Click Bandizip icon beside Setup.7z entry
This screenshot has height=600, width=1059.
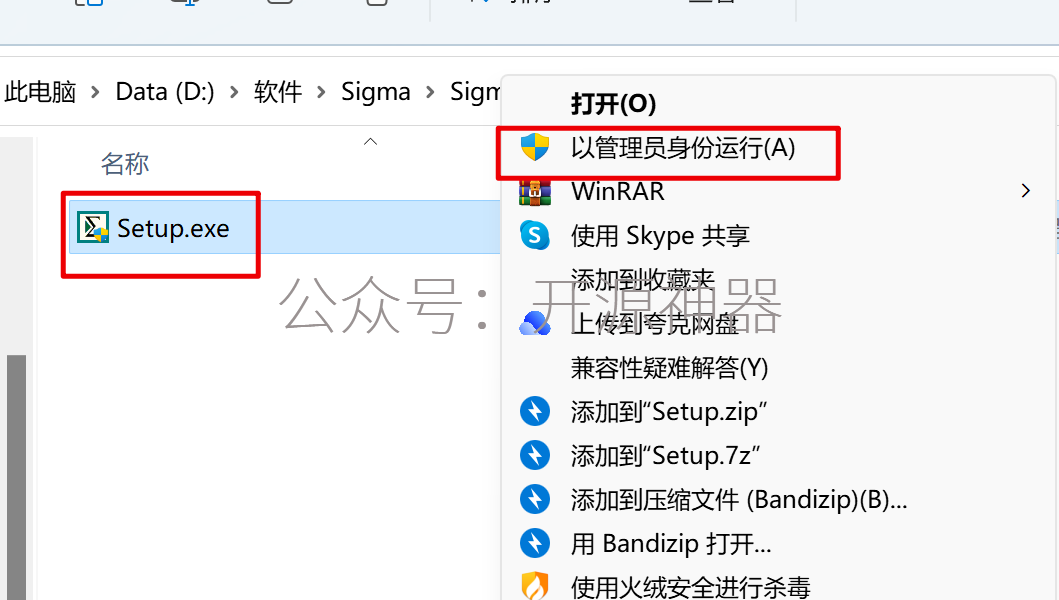(x=535, y=455)
